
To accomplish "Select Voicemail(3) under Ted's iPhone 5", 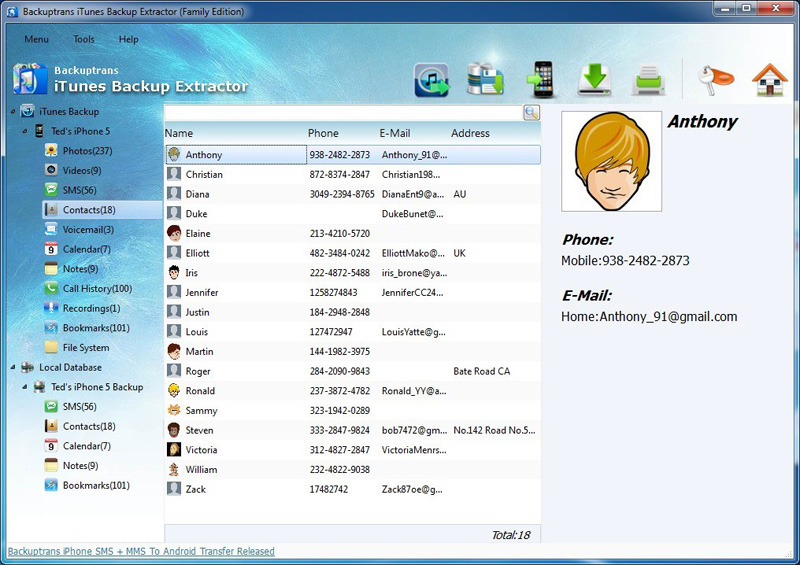I will (x=88, y=229).
